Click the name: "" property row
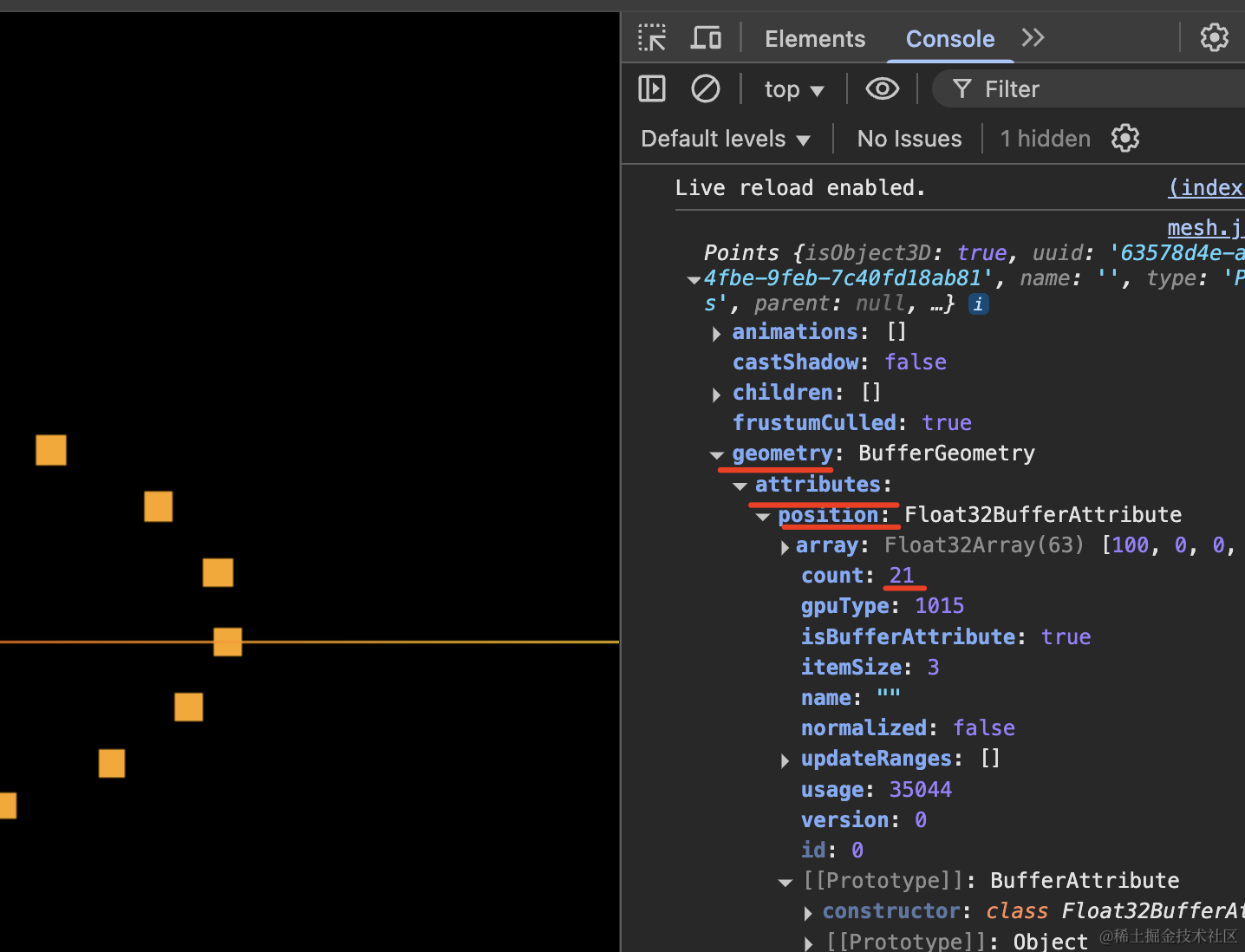Viewport: 1245px width, 952px height. click(851, 697)
